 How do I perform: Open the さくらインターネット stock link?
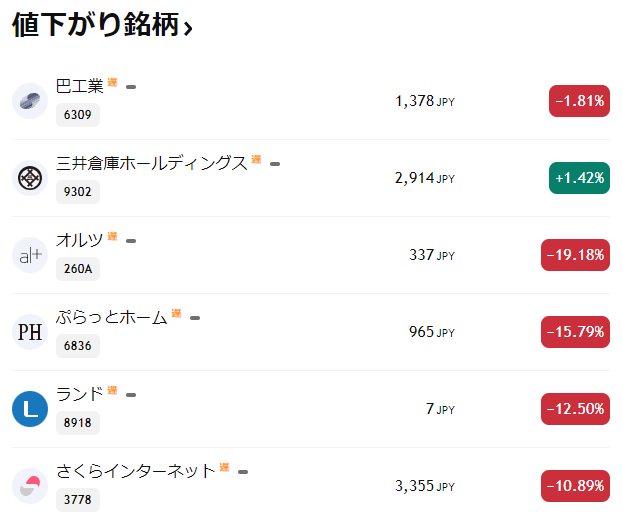(136, 471)
